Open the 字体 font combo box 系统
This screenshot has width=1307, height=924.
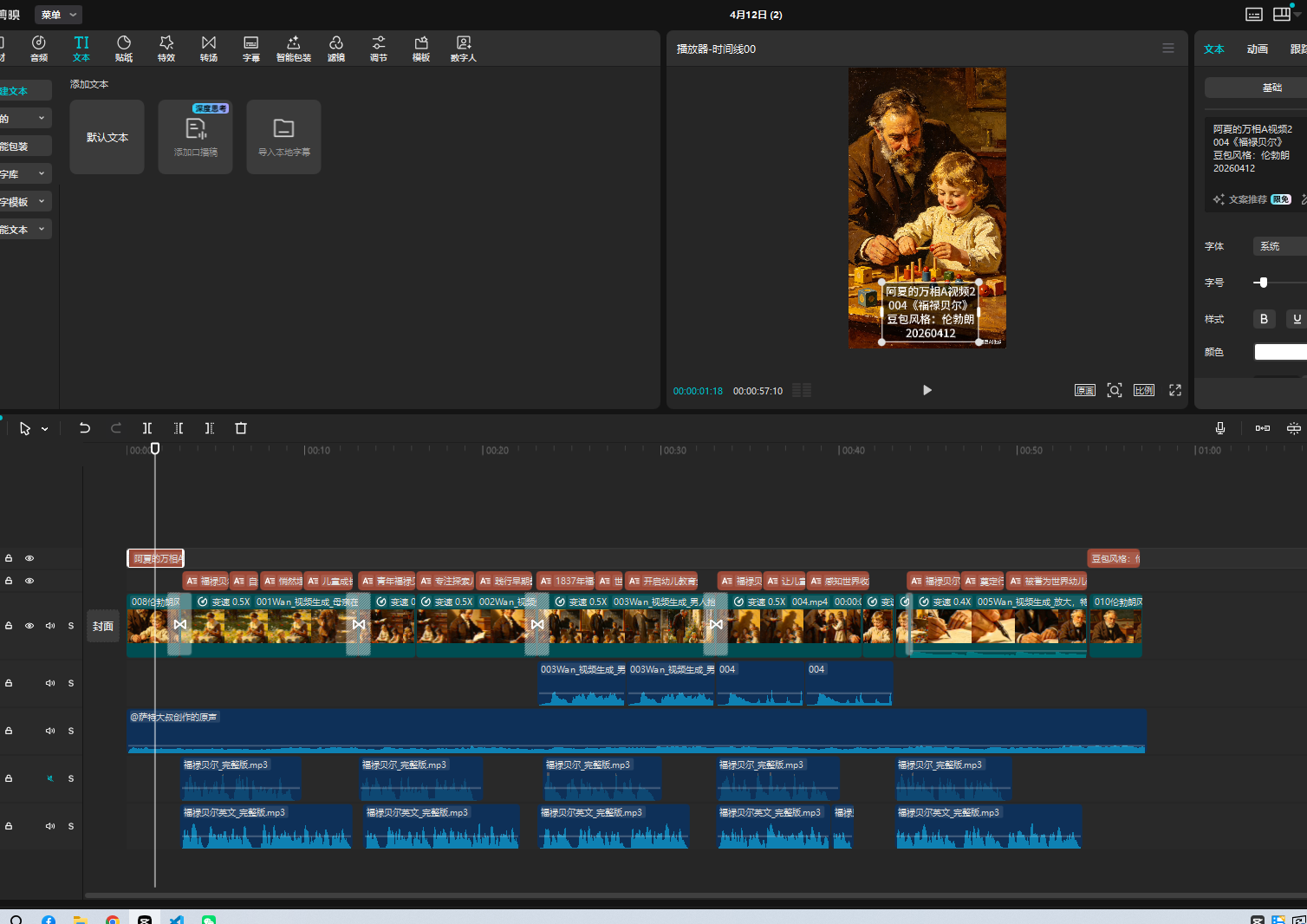coord(1280,246)
